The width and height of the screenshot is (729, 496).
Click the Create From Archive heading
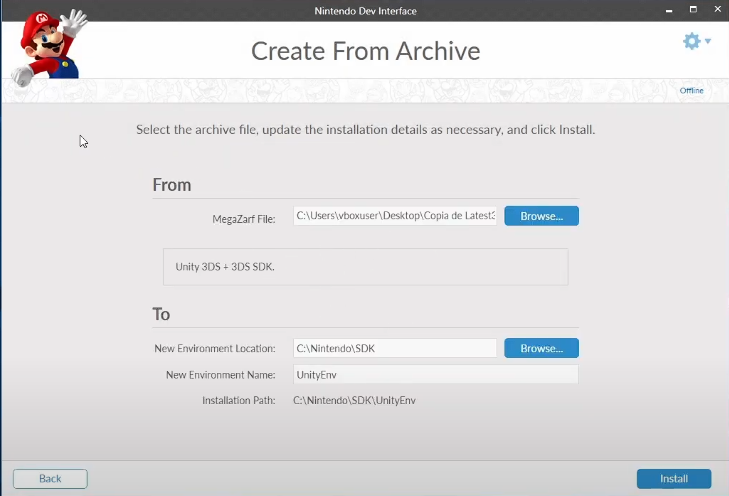pyautogui.click(x=365, y=51)
